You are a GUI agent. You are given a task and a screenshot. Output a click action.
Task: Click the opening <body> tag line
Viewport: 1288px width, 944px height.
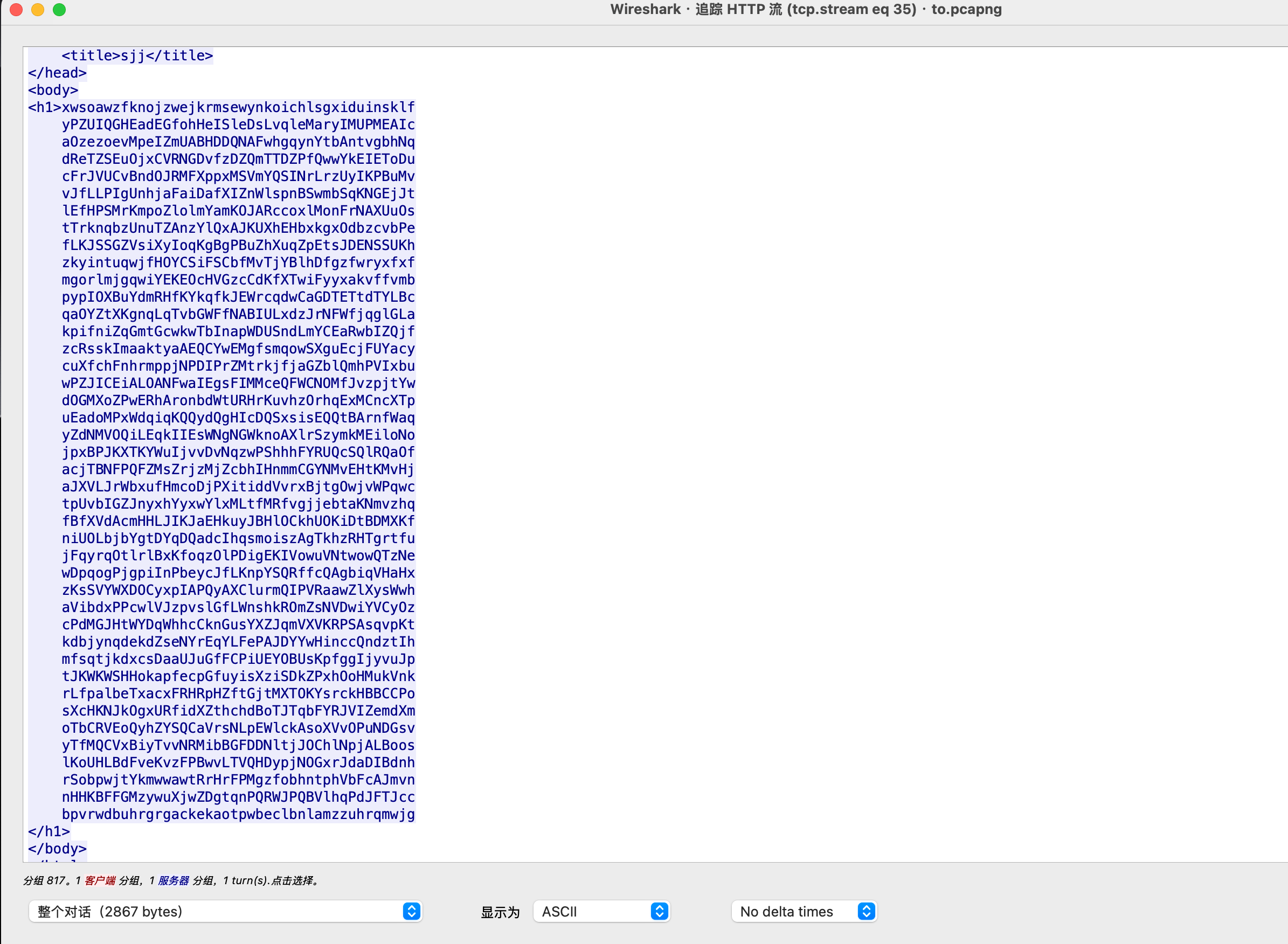coord(53,91)
